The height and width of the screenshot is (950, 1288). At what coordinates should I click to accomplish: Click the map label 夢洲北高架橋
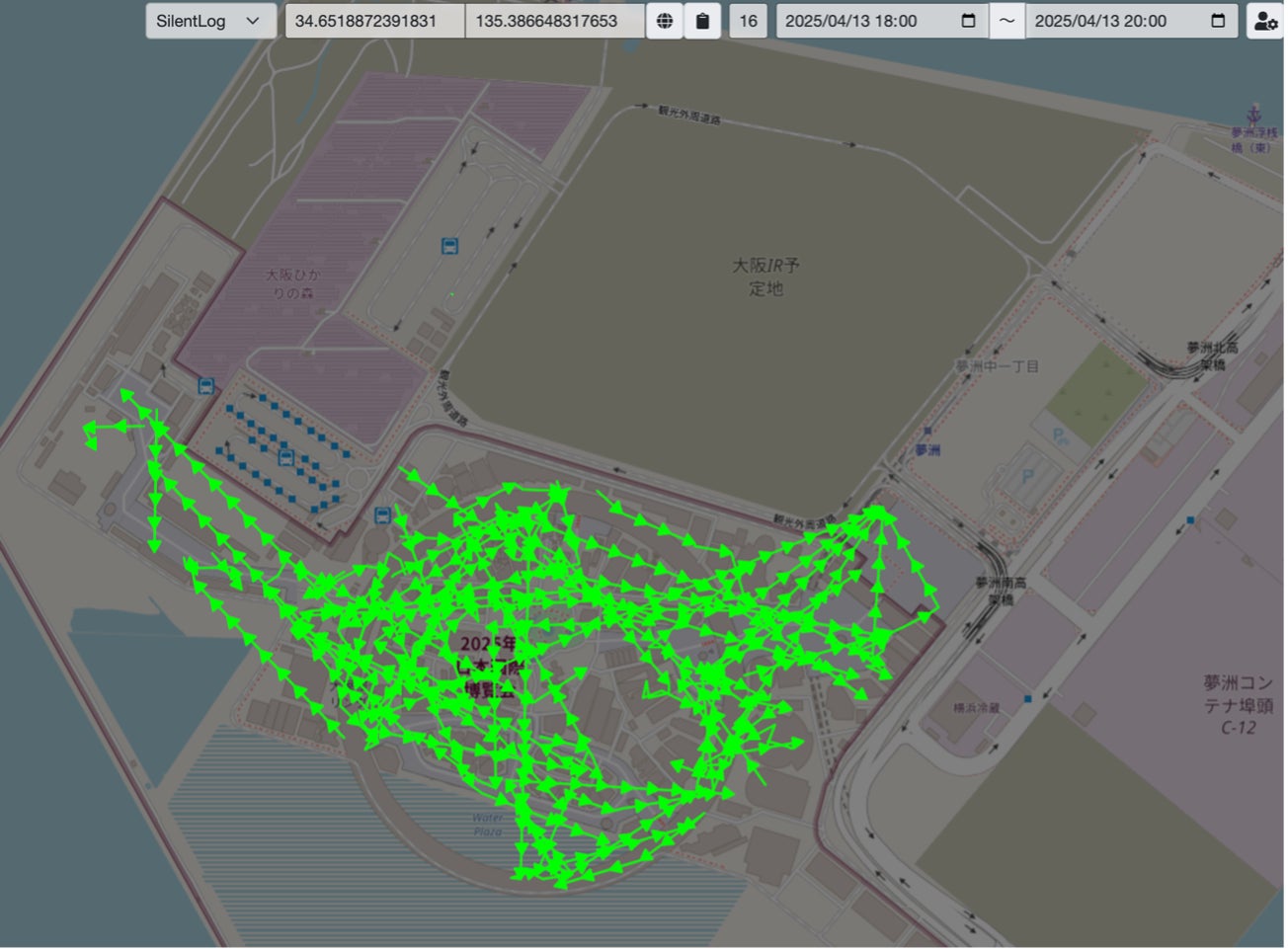pyautogui.click(x=1212, y=356)
